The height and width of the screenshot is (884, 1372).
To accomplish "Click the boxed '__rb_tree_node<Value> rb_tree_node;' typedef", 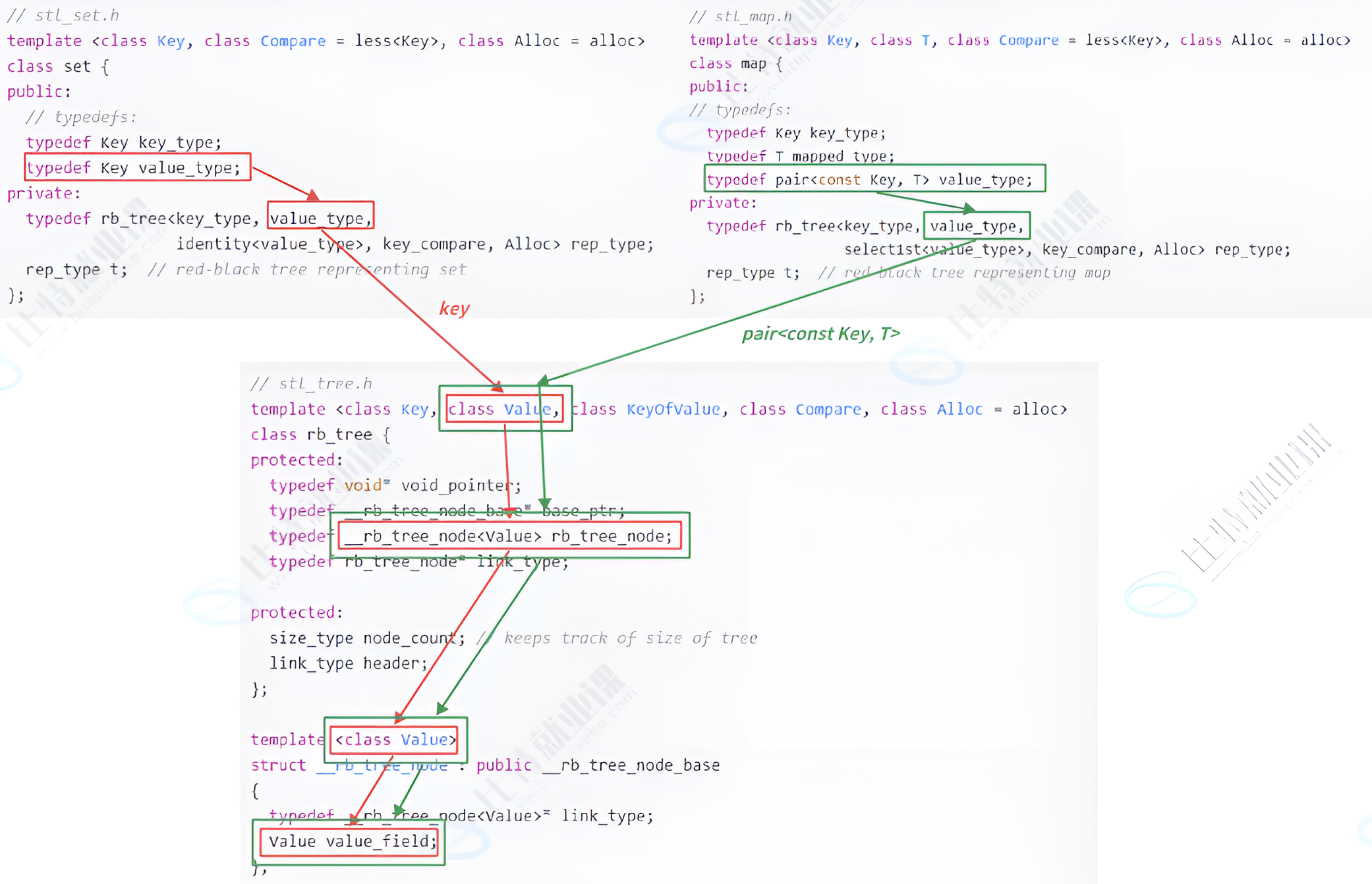I will click(x=509, y=536).
